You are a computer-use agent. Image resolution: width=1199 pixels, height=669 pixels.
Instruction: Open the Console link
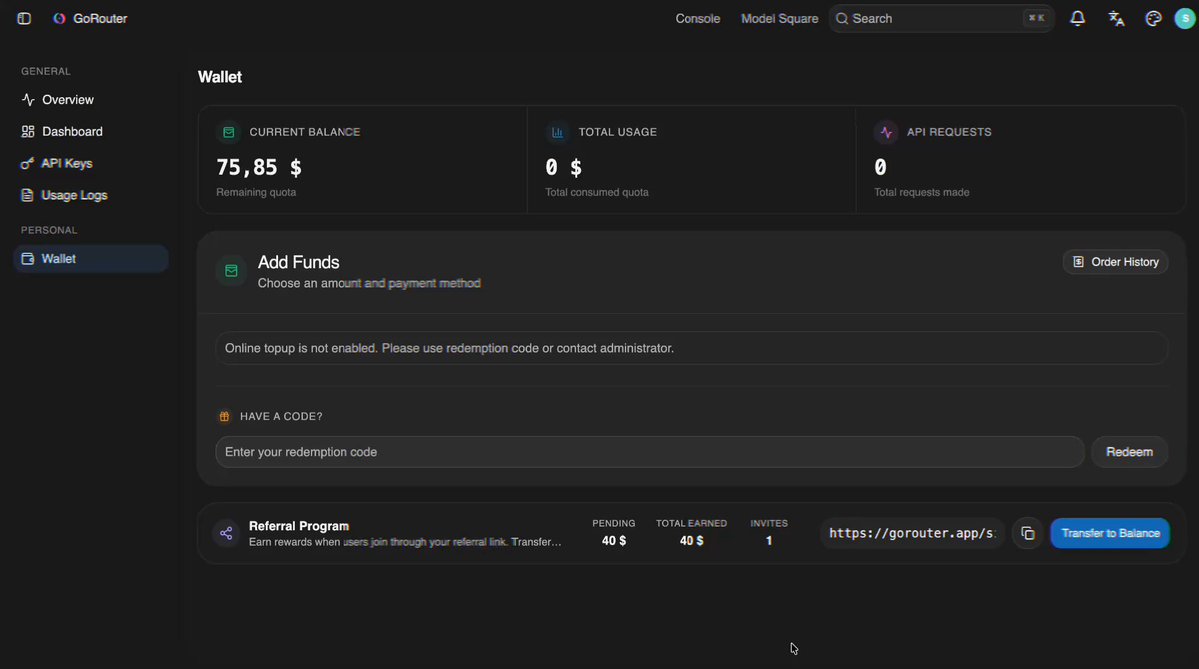point(697,18)
